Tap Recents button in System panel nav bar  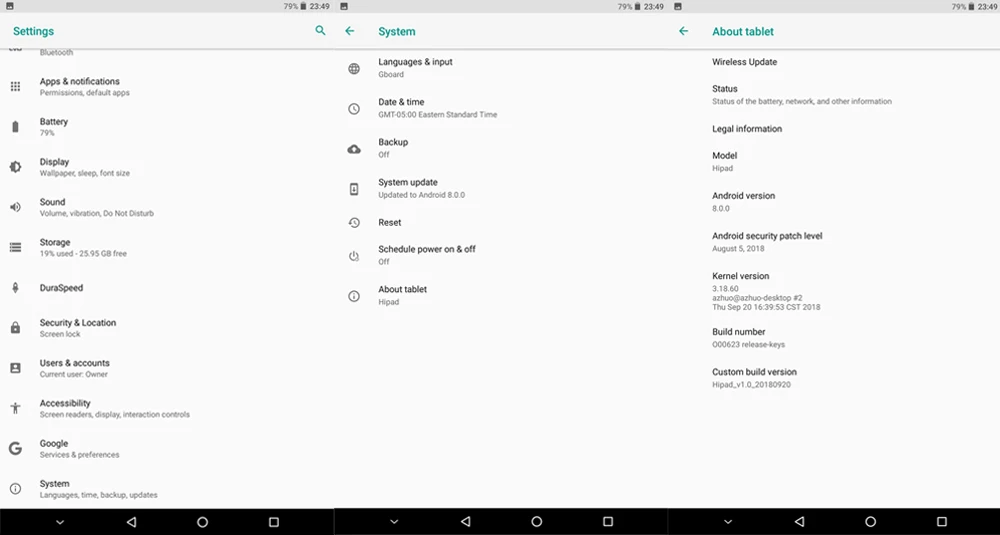tap(608, 522)
